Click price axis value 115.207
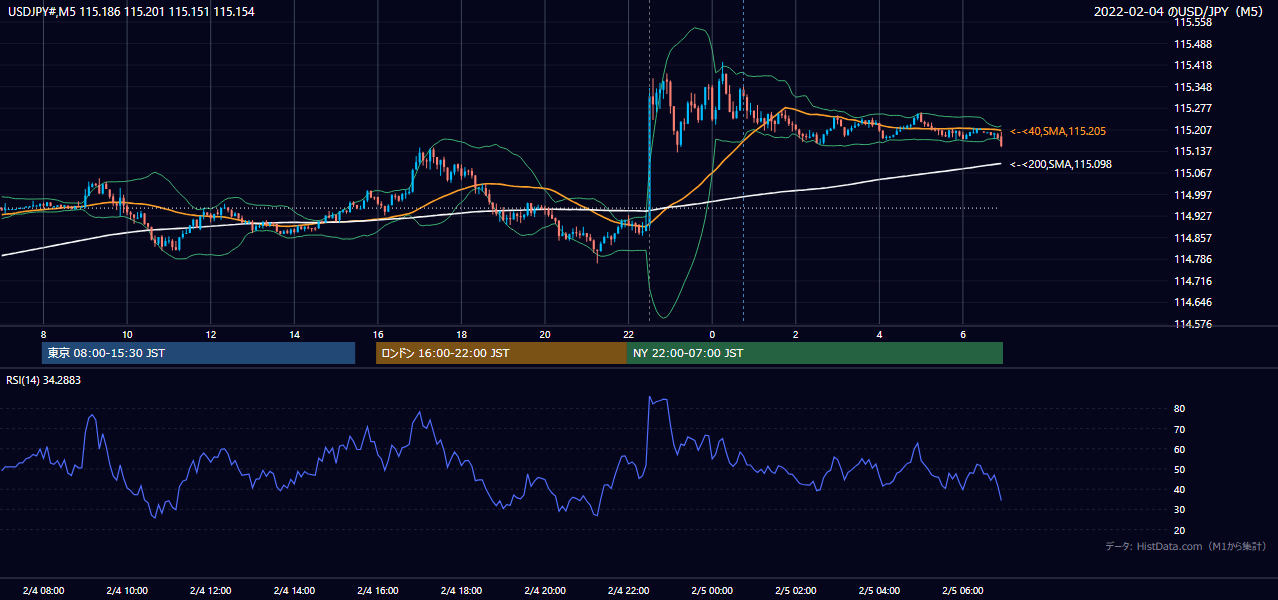This screenshot has width=1278, height=600. 1192,130
